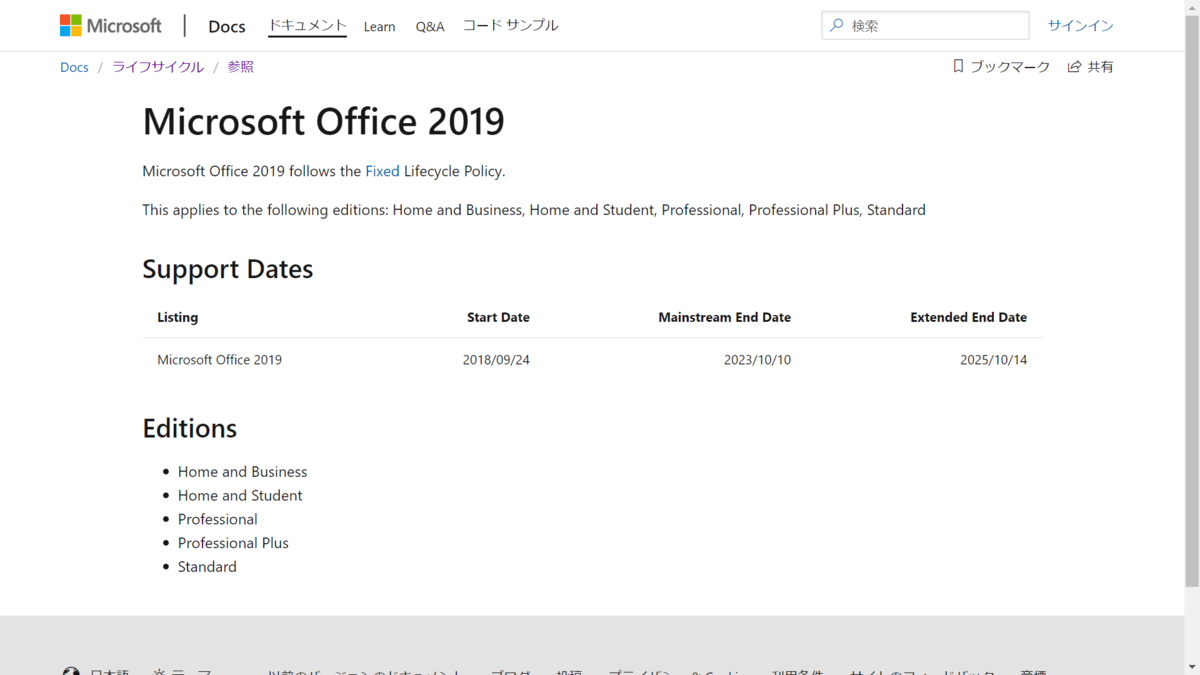
Task: Click the share icon
Action: tap(1075, 66)
